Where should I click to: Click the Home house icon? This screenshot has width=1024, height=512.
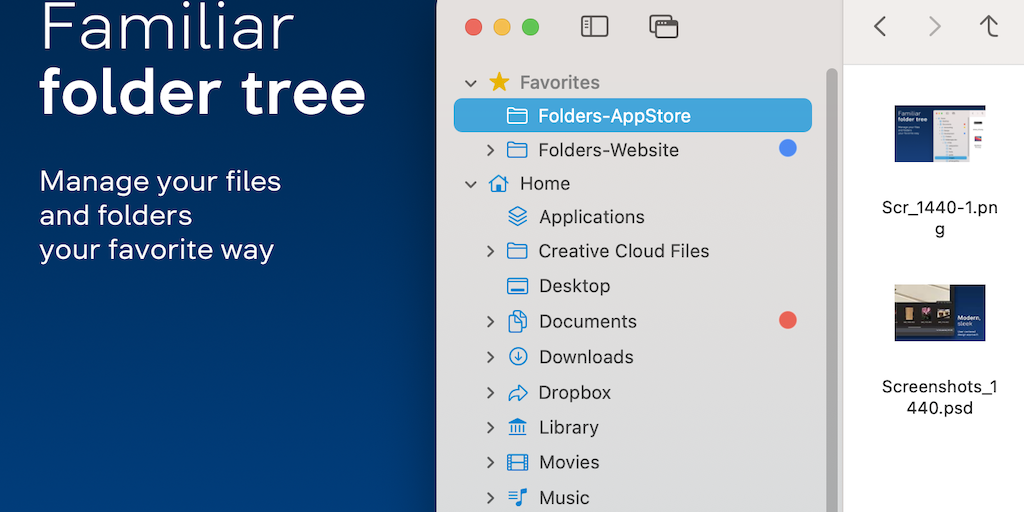[x=498, y=184]
